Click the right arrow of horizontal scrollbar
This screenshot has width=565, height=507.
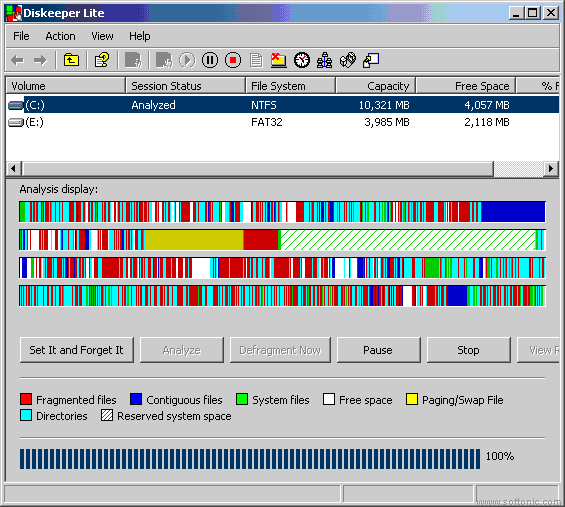(x=551, y=168)
